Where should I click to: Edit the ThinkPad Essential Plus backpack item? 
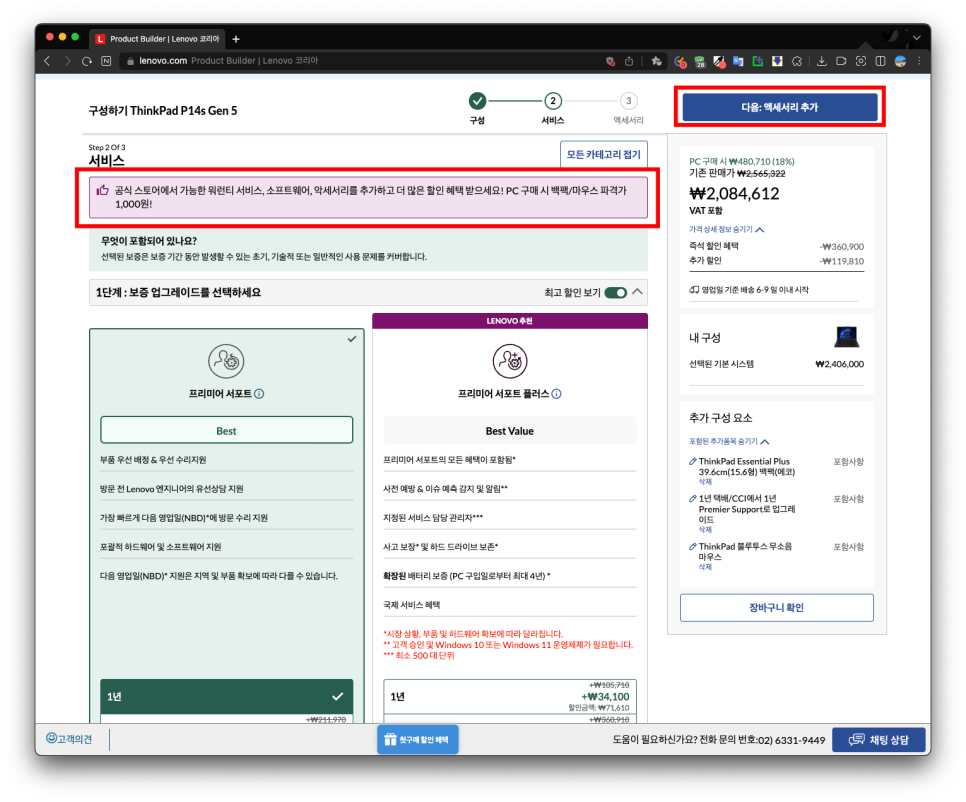(x=692, y=461)
